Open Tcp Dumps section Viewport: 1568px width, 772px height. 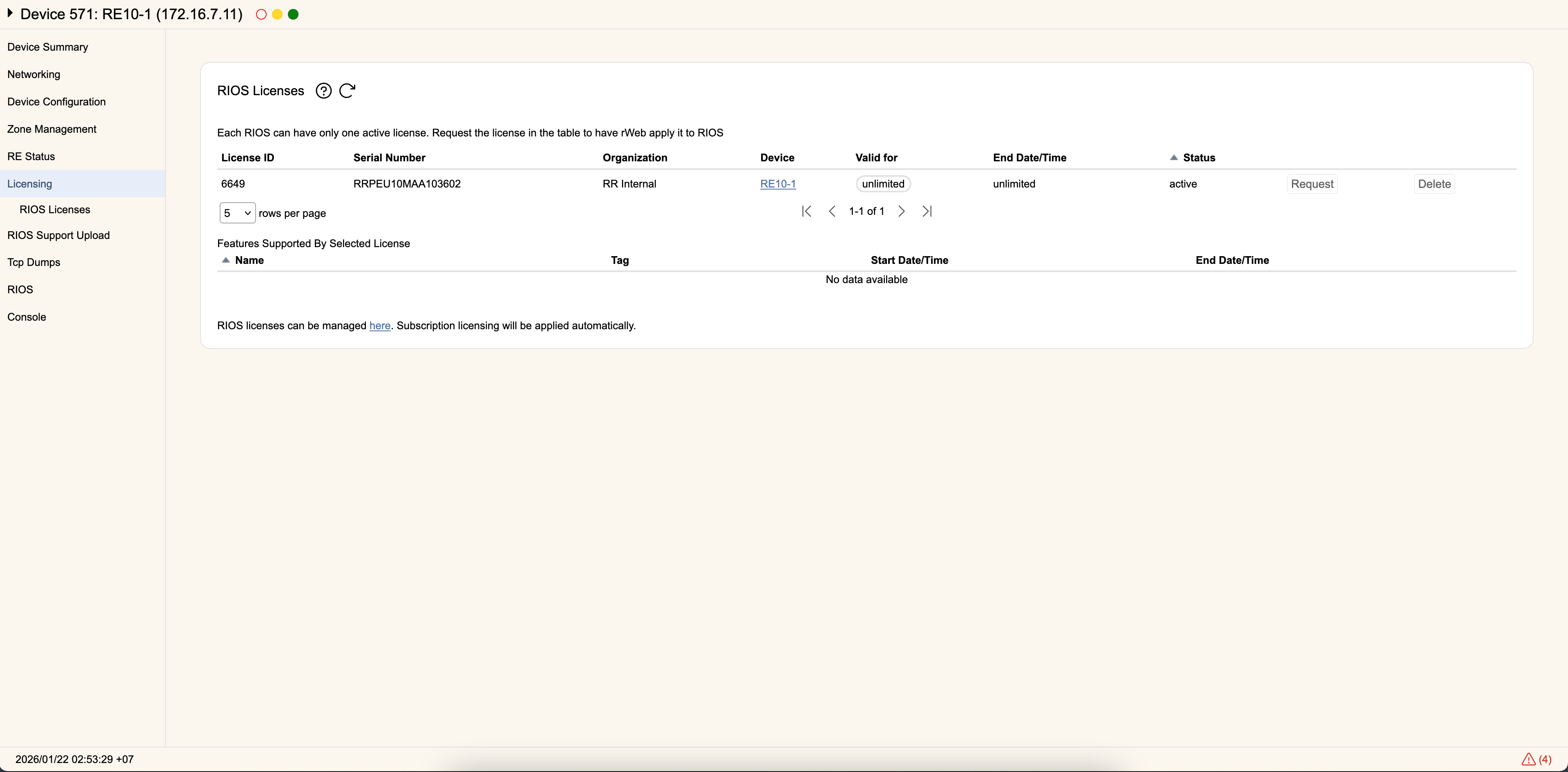[x=33, y=262]
